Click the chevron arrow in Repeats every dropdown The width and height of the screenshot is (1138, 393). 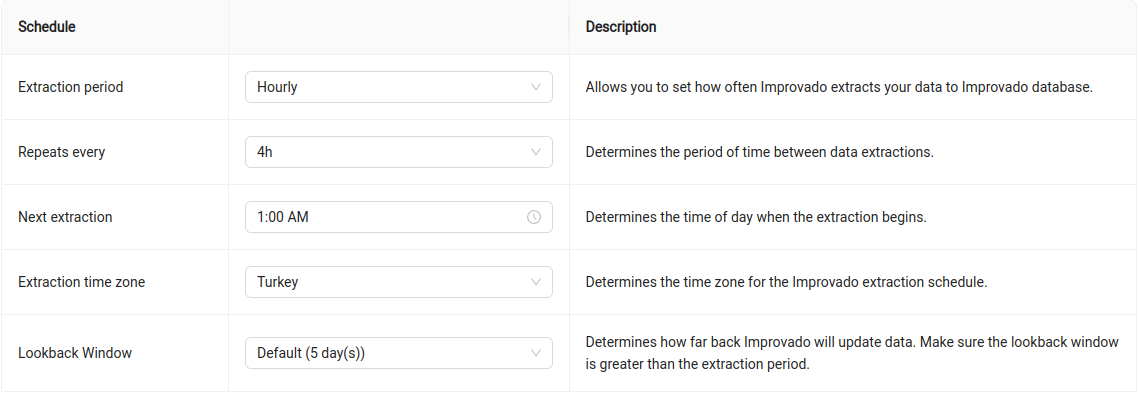[x=536, y=153]
